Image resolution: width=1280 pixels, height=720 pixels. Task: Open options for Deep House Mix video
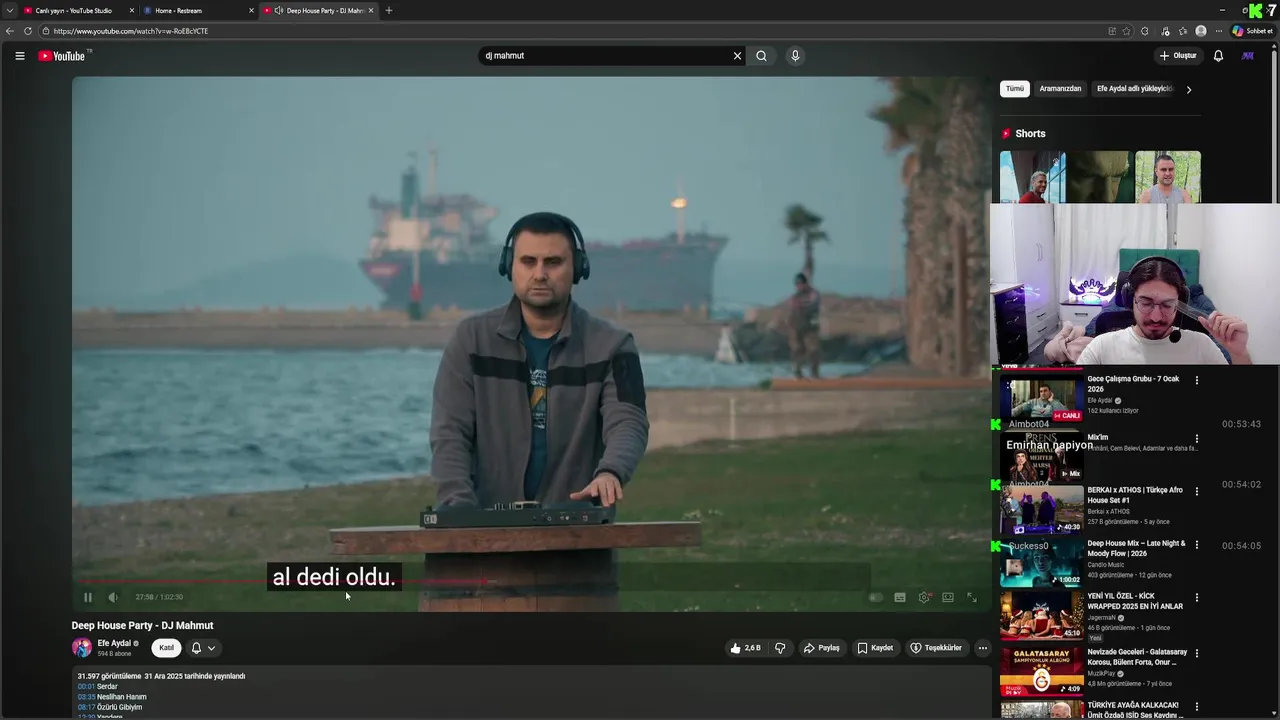point(1197,545)
